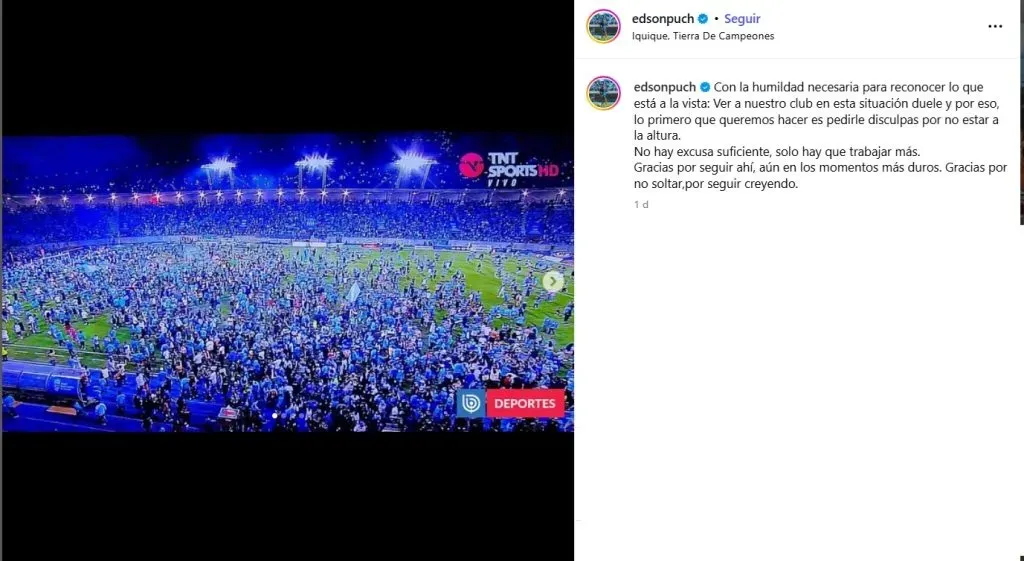
Task: Click the '1 d' post timestamp
Action: click(x=641, y=204)
